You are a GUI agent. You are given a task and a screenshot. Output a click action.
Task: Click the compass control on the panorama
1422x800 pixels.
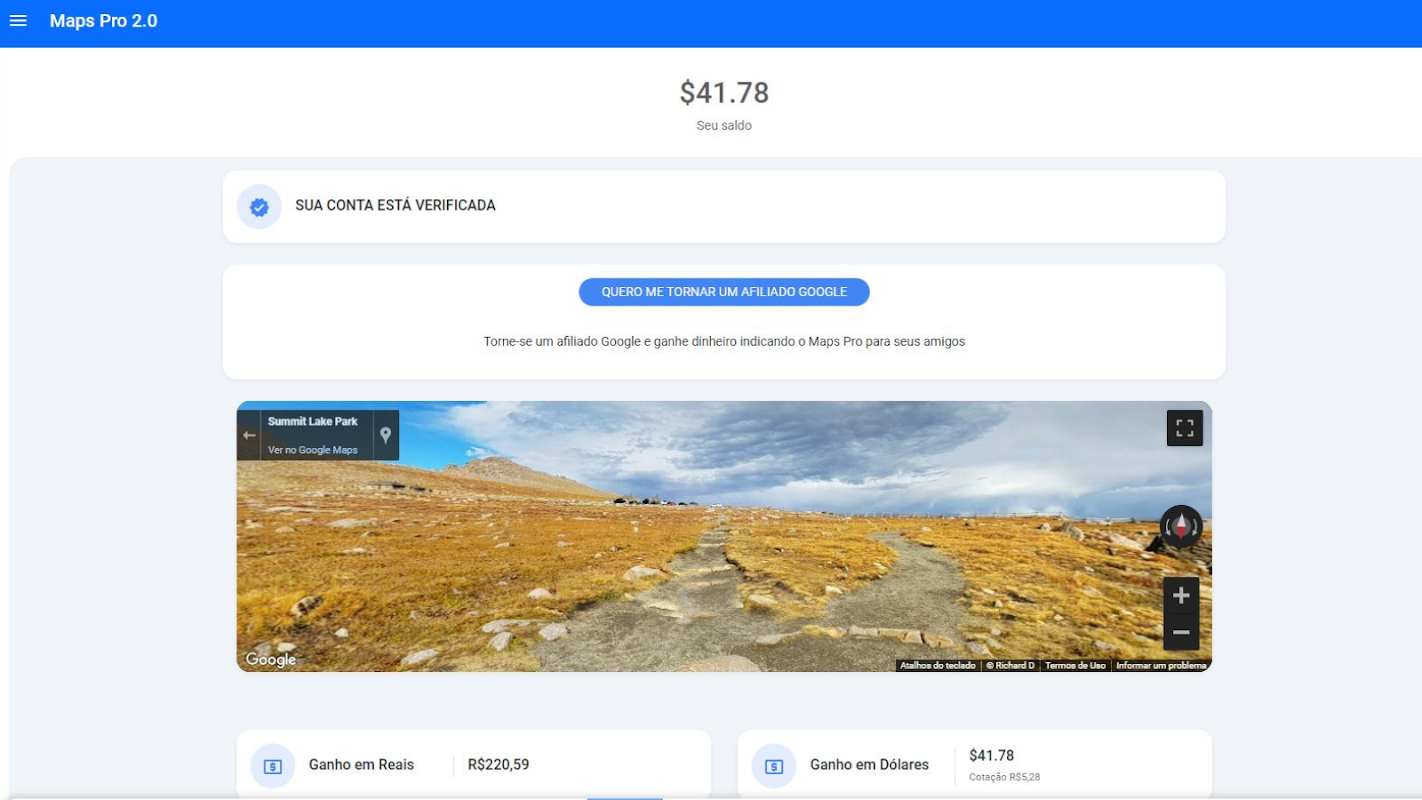(1181, 526)
